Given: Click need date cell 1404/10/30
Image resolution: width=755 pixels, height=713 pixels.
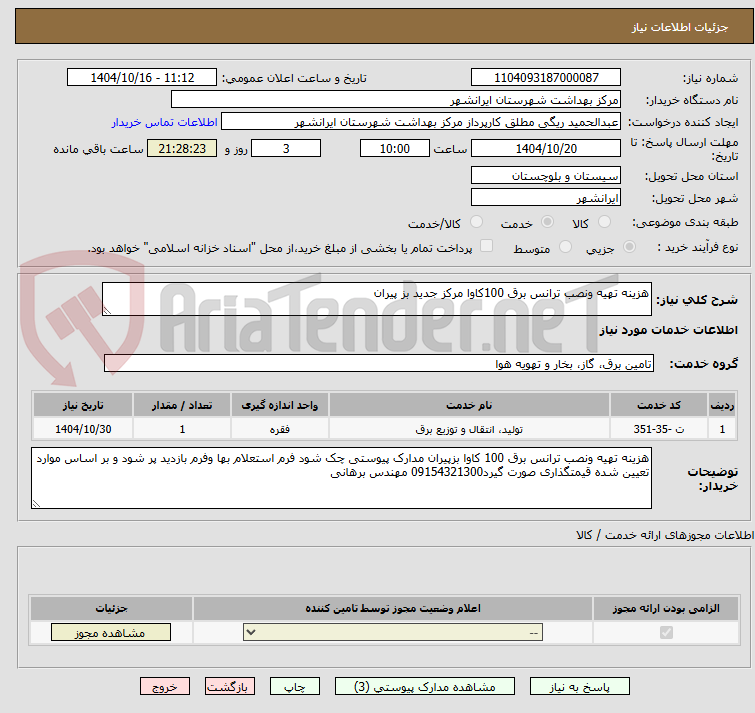Looking at the screenshot, I should point(83,428).
